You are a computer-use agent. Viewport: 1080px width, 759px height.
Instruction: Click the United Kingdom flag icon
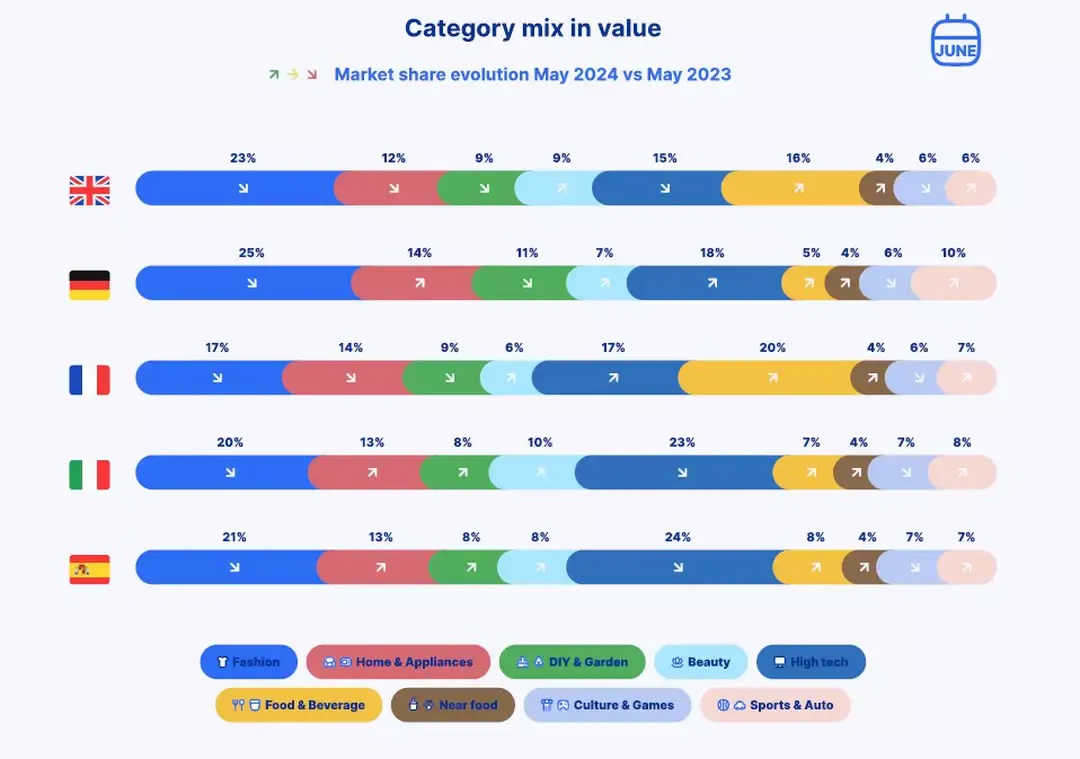tap(90, 191)
